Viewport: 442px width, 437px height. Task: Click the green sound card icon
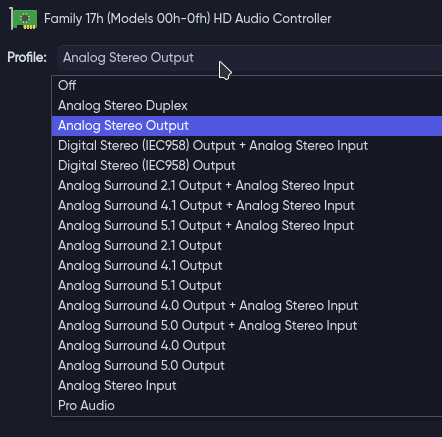click(23, 19)
